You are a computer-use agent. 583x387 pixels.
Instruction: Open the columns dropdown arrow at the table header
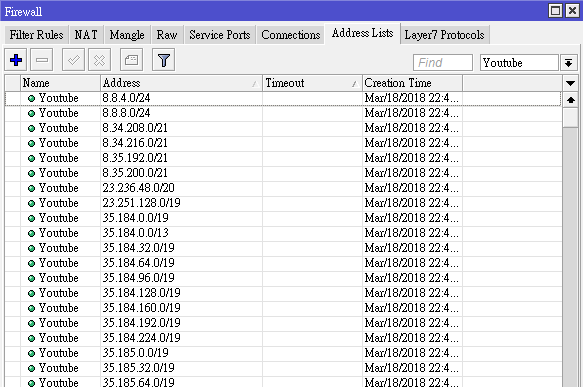click(570, 83)
